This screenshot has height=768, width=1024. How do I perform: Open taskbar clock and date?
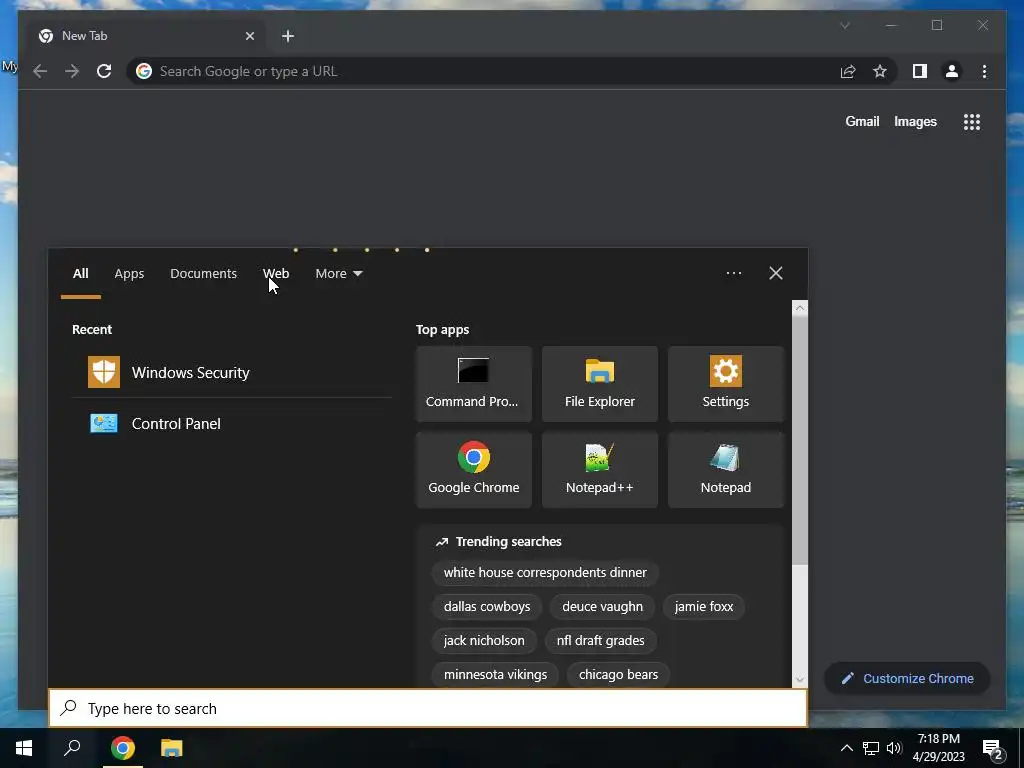938,748
